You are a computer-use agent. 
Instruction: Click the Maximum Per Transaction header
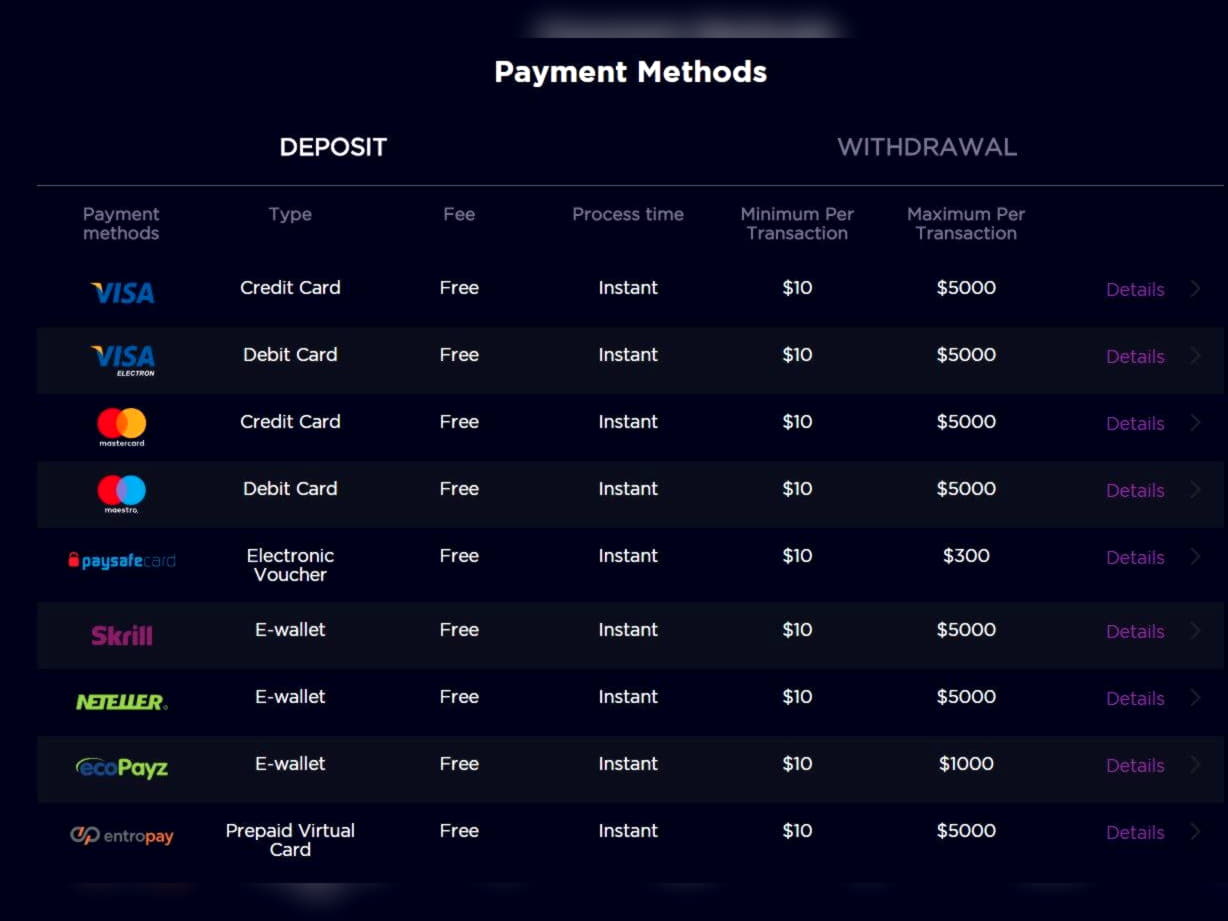[966, 224]
